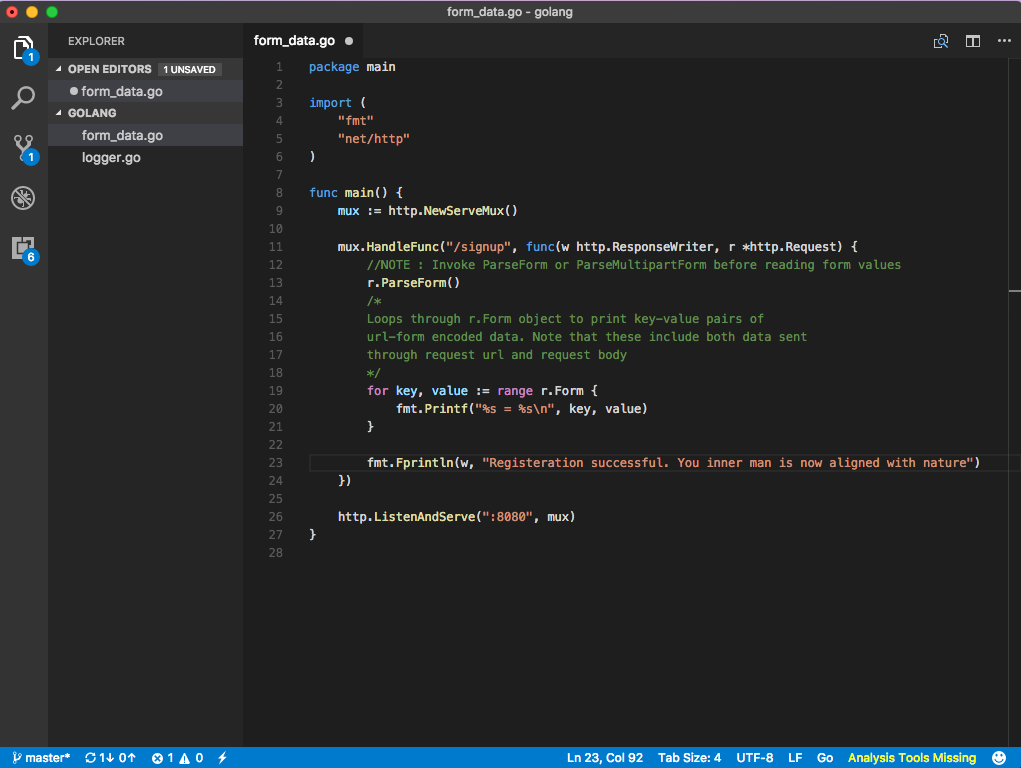The height and width of the screenshot is (768, 1021).
Task: Click the split editor icon
Action: coord(972,41)
